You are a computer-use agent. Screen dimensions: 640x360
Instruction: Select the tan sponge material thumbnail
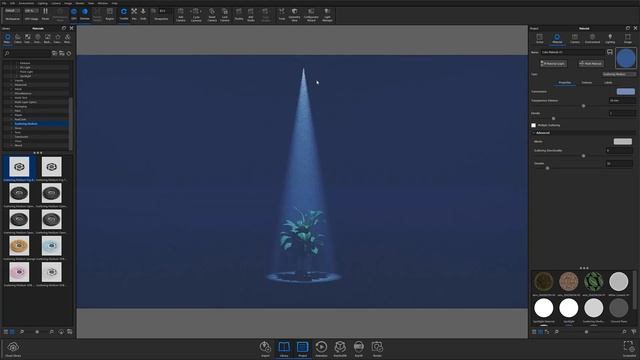click(19, 246)
